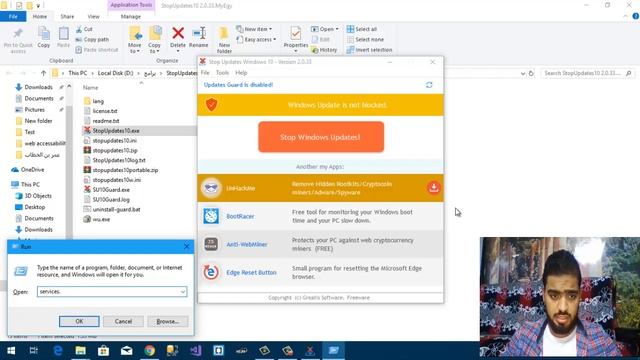This screenshot has height=360, width=640.
Task: Click the Pin to Quick access icon
Action: click(x=18, y=34)
